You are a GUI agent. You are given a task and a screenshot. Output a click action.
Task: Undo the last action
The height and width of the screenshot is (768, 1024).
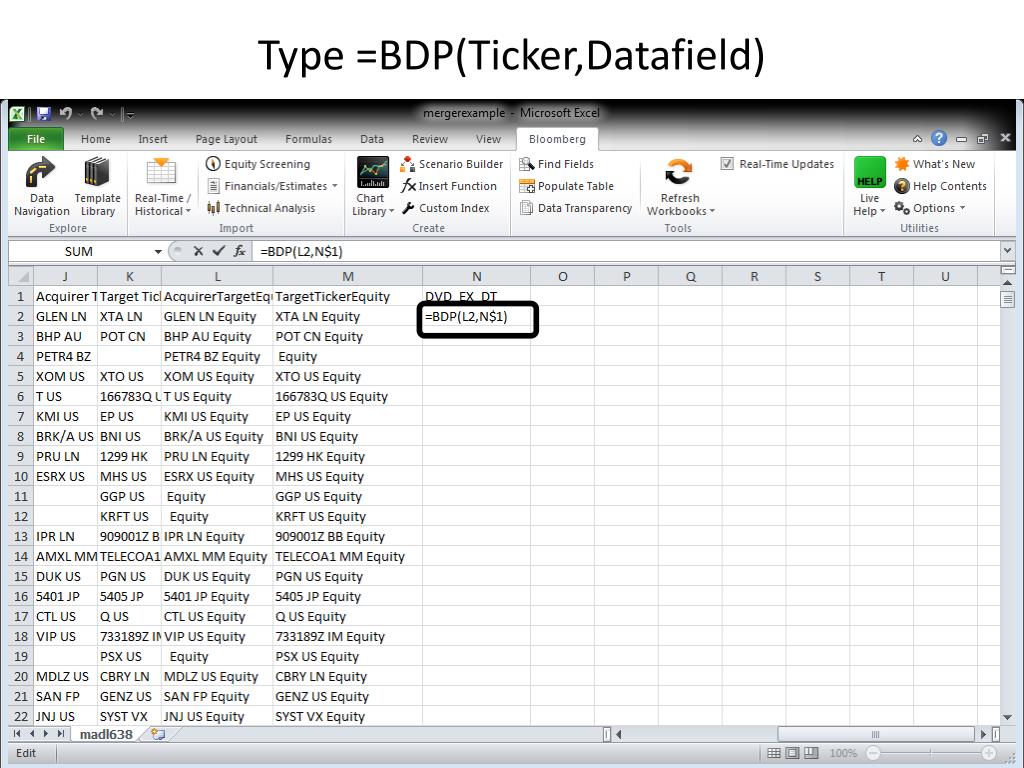coord(65,114)
